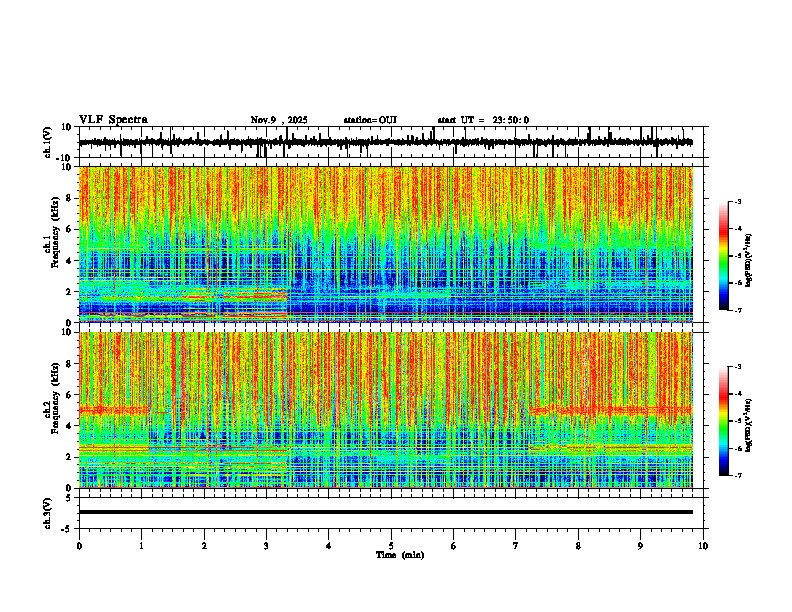Click the "start UT = 23:50:0" text
This screenshot has height=612, width=792.
click(483, 120)
